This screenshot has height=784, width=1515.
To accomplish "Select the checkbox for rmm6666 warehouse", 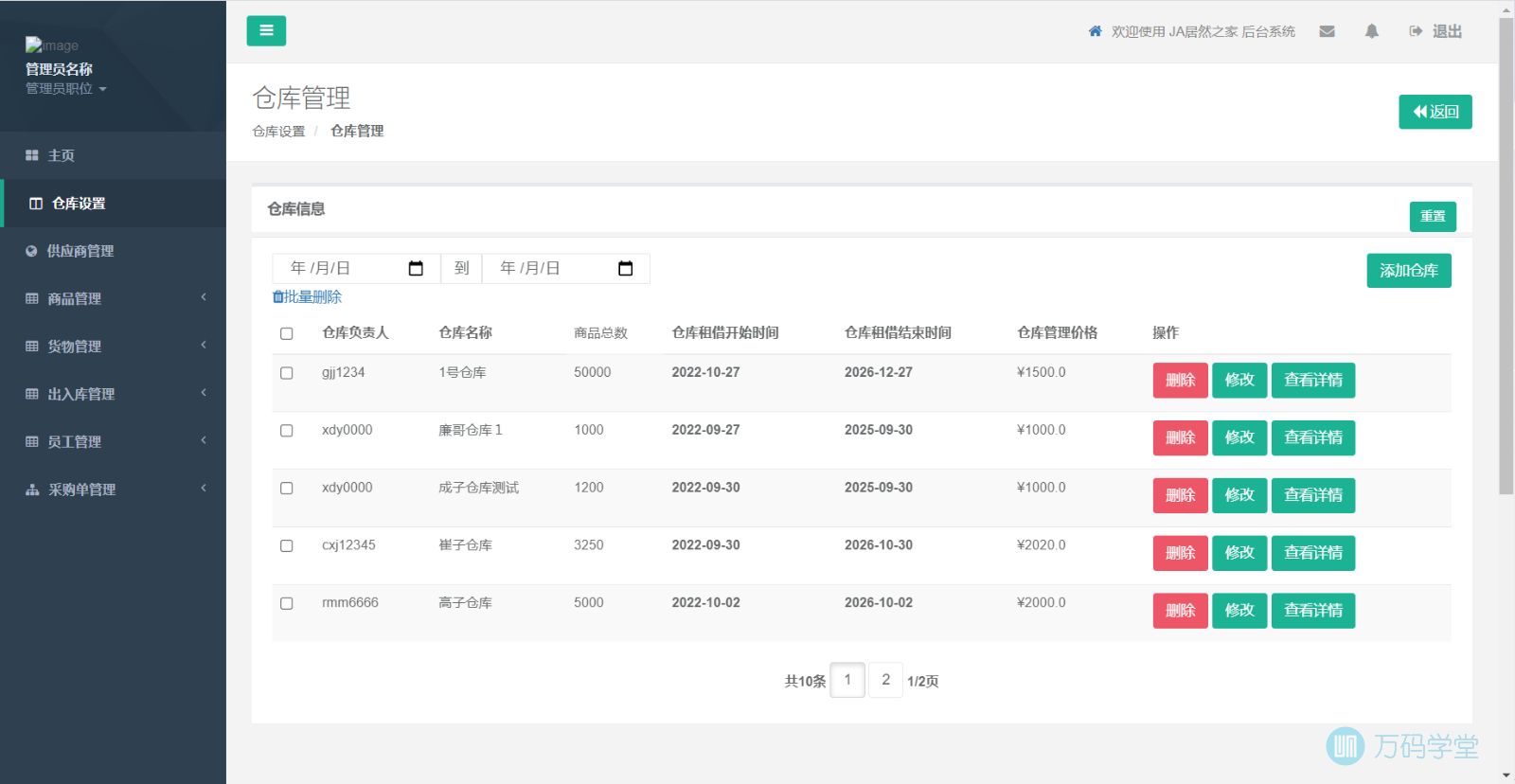I will (x=287, y=603).
